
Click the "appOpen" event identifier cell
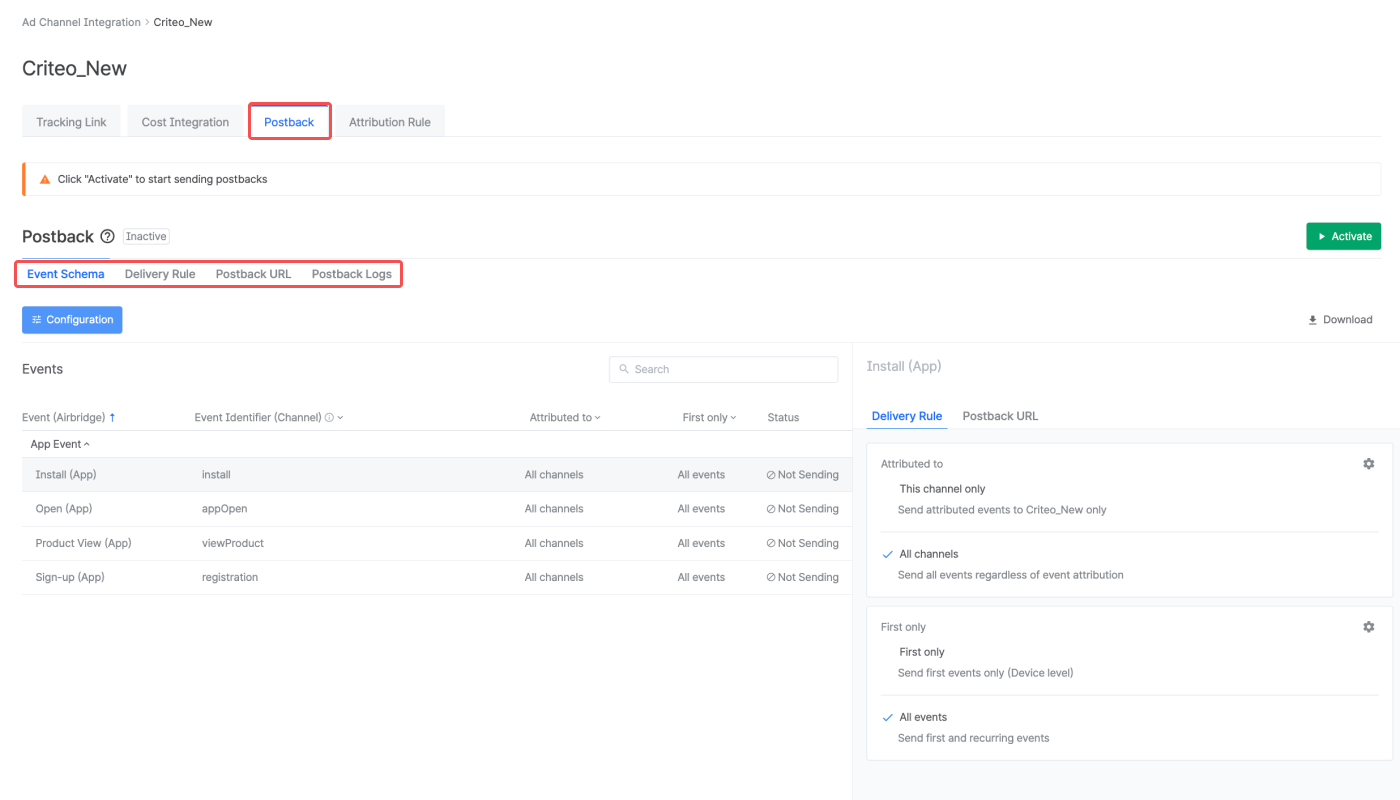(x=224, y=509)
